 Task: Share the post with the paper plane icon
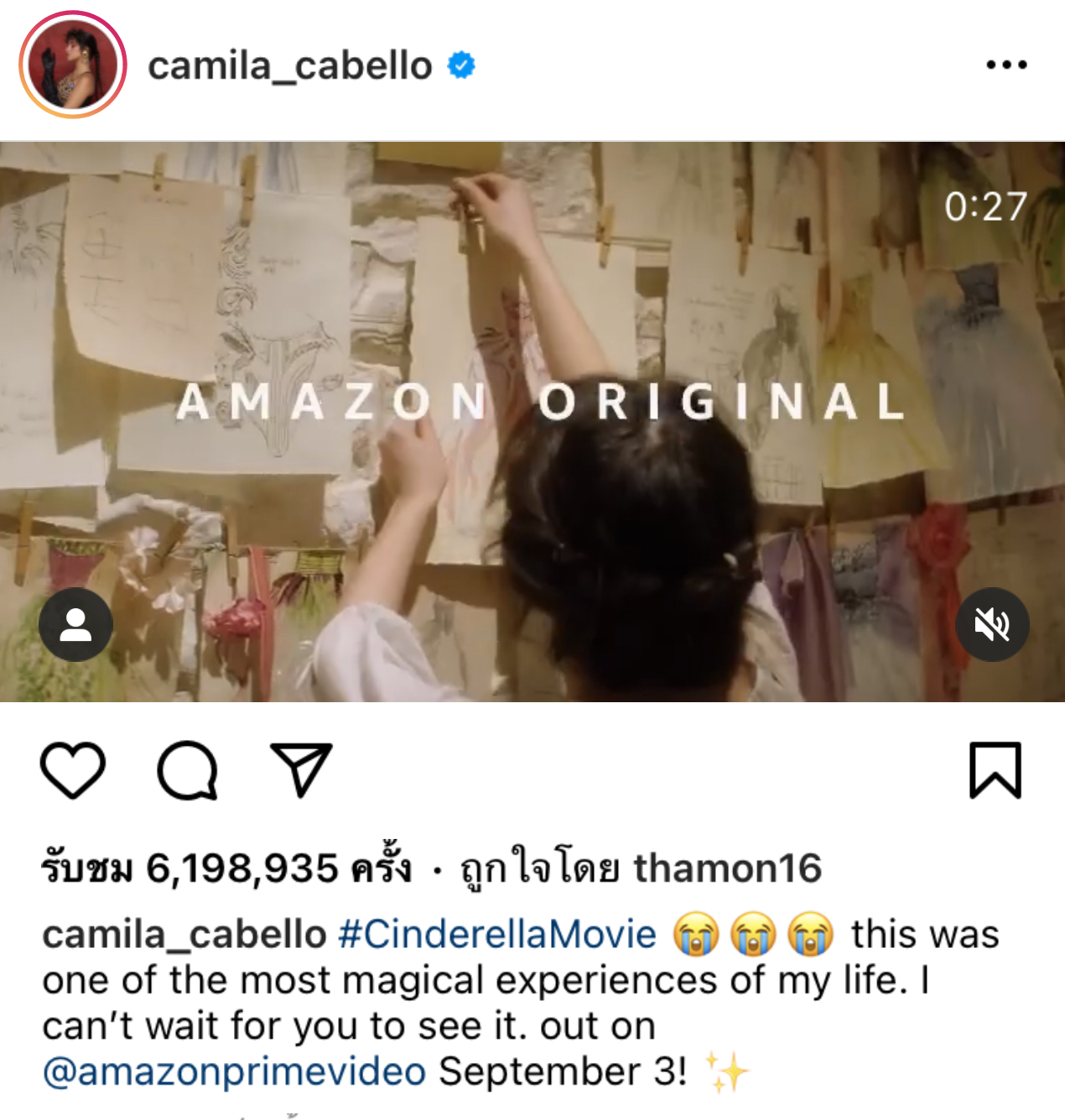pyautogui.click(x=301, y=769)
